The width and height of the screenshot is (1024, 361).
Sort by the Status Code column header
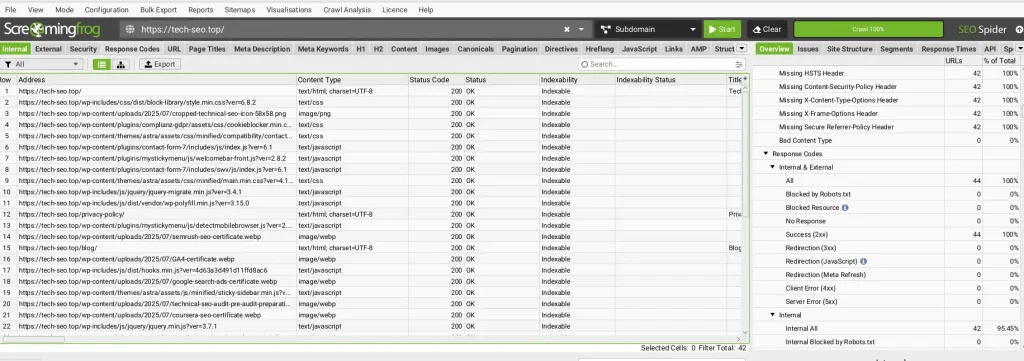coord(436,80)
